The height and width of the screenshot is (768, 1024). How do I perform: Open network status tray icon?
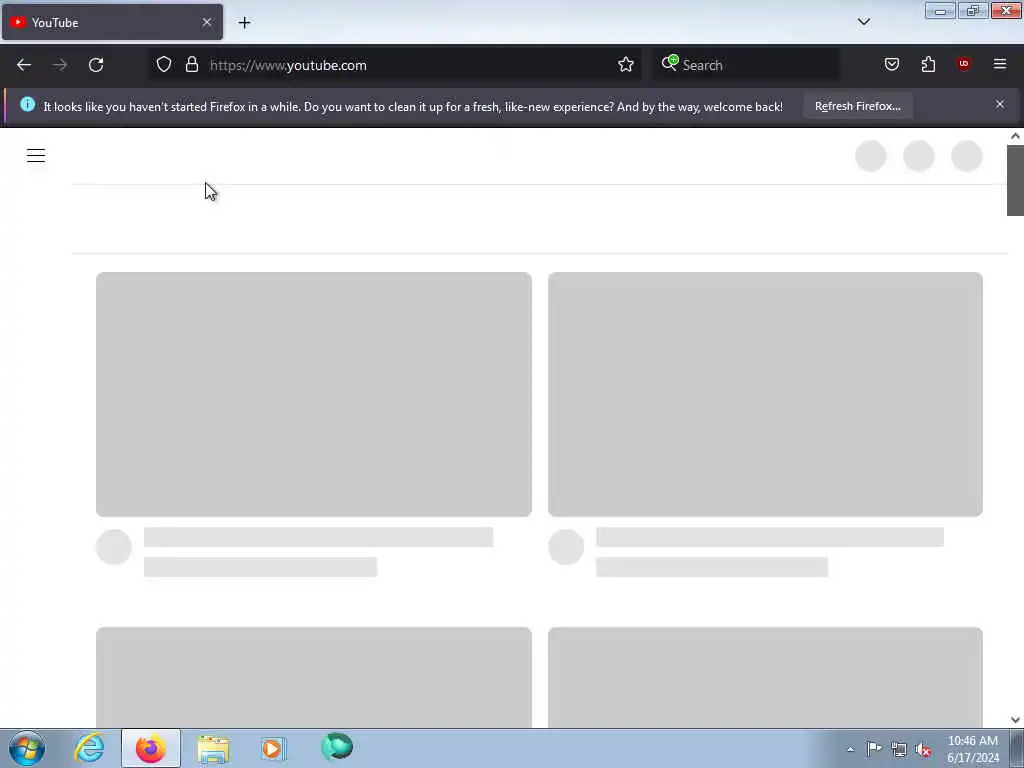point(899,750)
